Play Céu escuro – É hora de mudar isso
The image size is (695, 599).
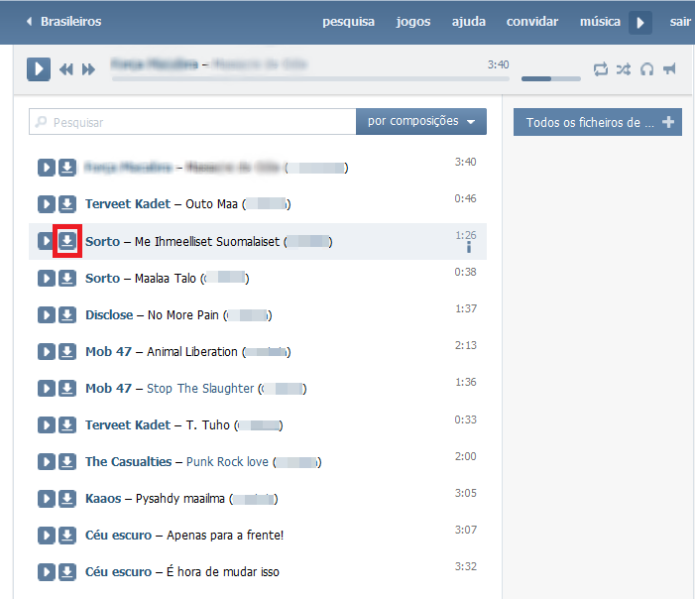pos(46,572)
